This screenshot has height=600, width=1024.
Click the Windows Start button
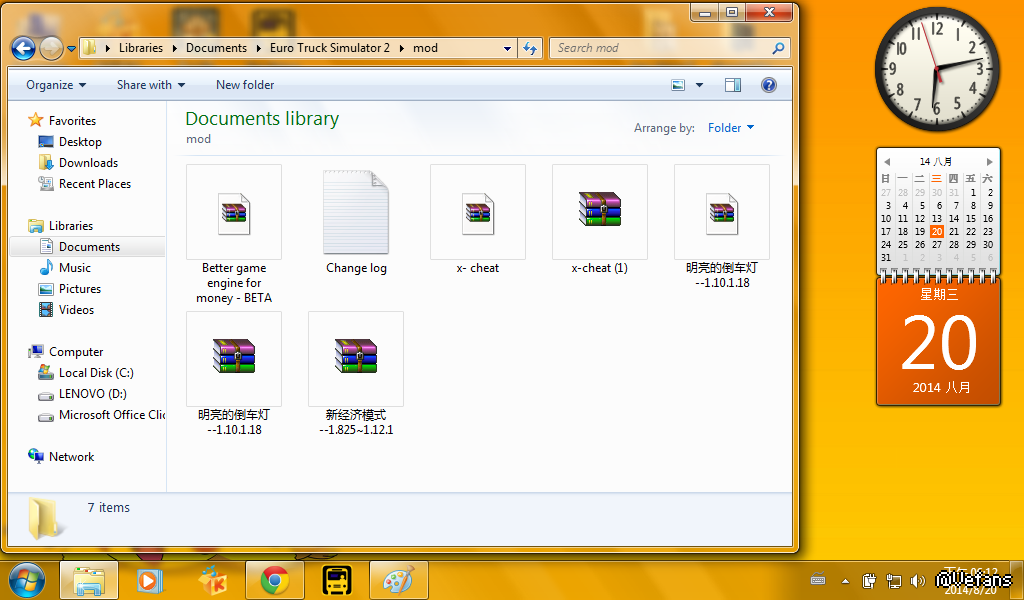click(26, 580)
